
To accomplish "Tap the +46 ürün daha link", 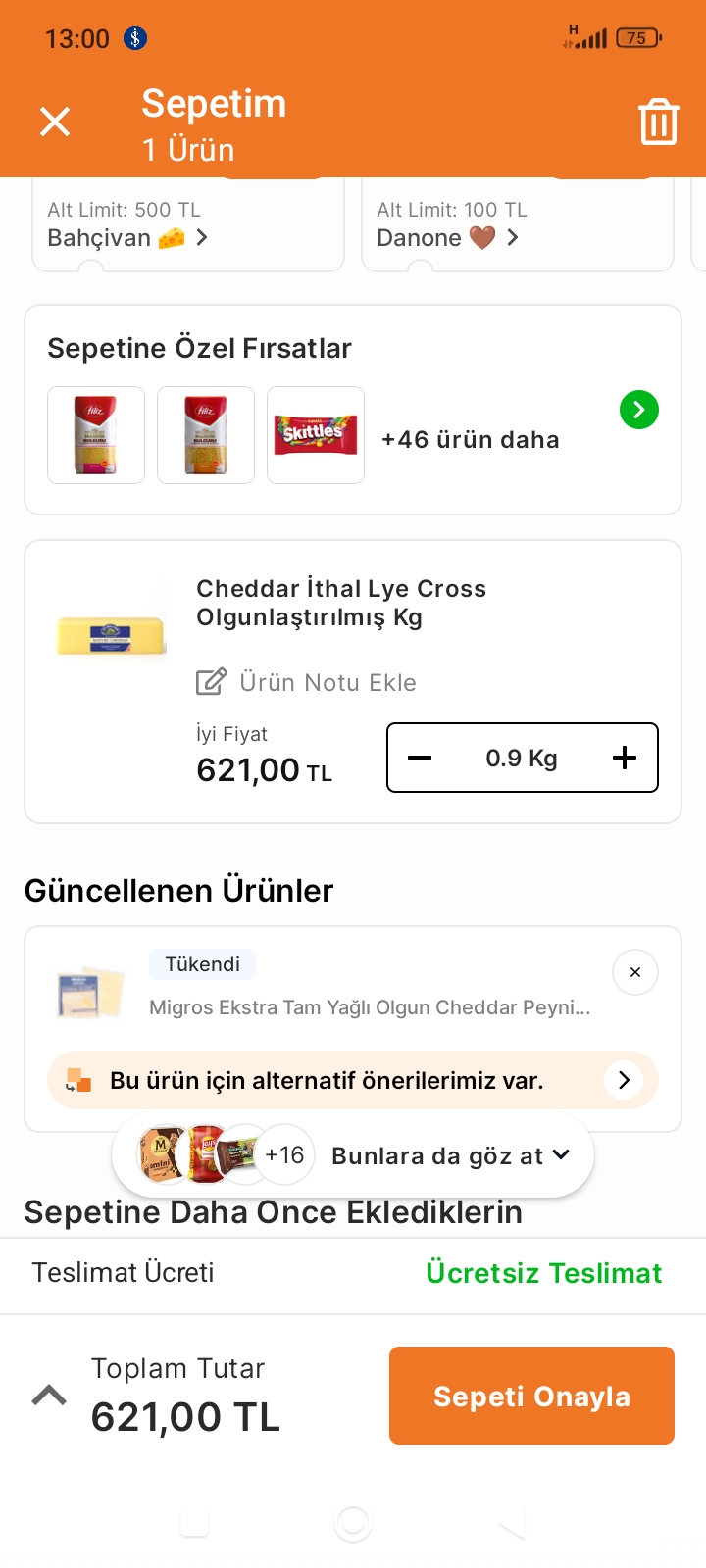I will coord(471,440).
